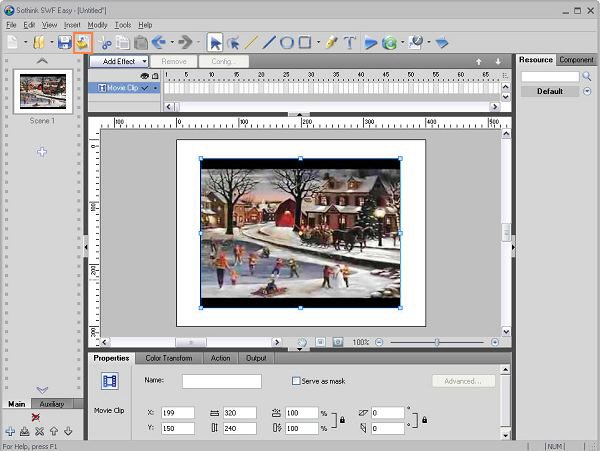This screenshot has width=600, height=451.
Task: Open the Preview options dropdown arrow
Action: (x=403, y=42)
